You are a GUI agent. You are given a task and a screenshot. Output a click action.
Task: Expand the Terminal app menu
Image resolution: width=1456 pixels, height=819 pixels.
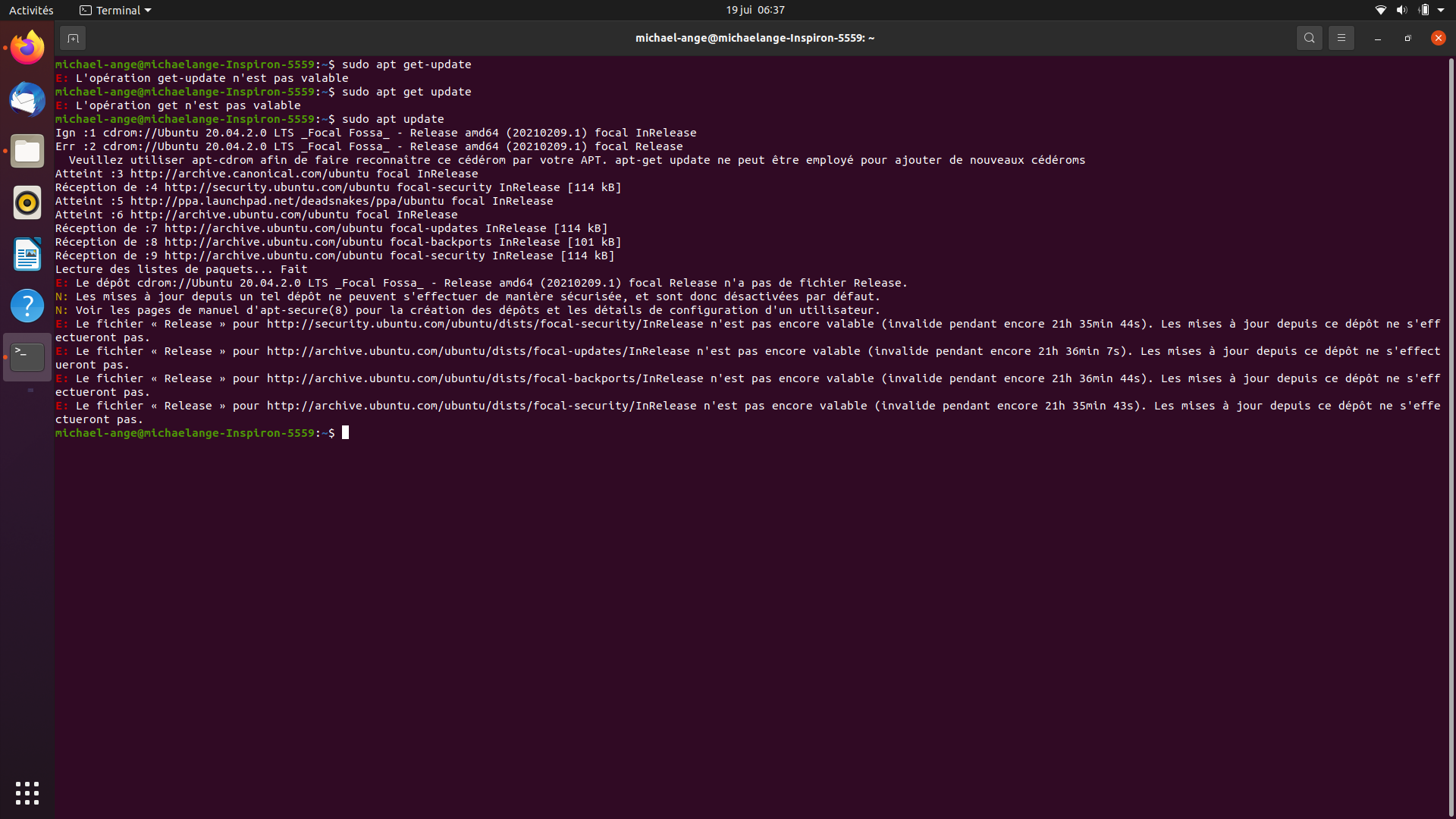point(116,10)
